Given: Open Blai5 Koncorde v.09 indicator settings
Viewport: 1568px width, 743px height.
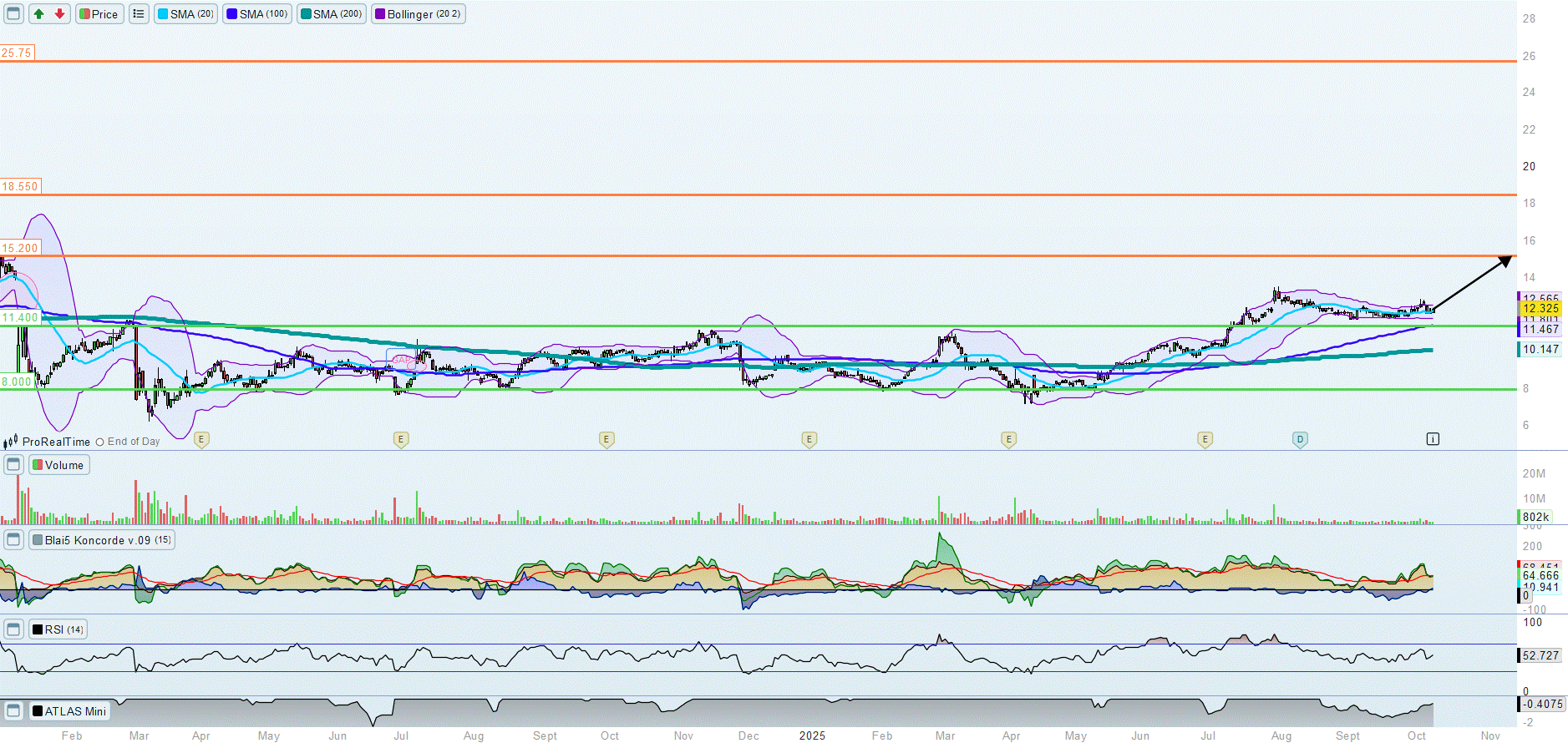Looking at the screenshot, I should click(102, 540).
